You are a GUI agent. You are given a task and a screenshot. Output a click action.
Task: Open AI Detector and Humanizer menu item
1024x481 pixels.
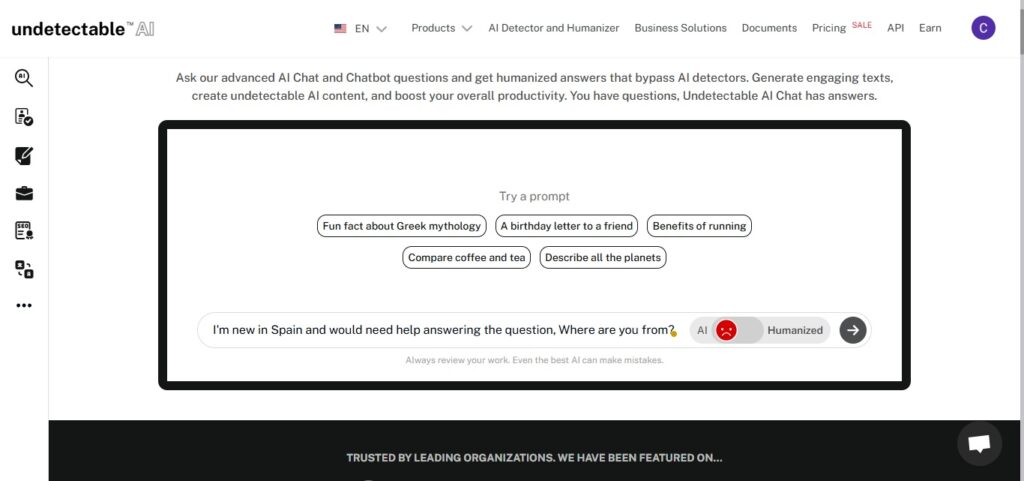(554, 28)
